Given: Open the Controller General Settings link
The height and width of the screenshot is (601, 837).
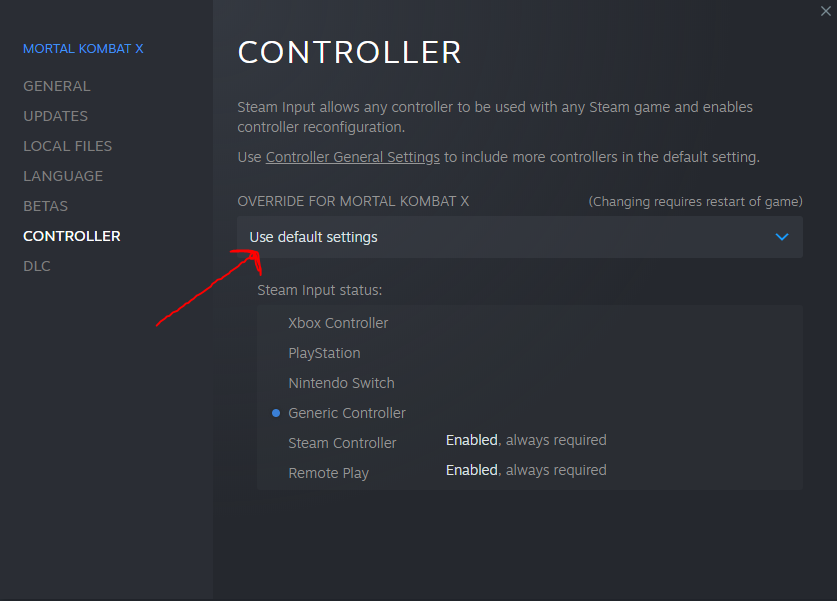Looking at the screenshot, I should pyautogui.click(x=353, y=157).
